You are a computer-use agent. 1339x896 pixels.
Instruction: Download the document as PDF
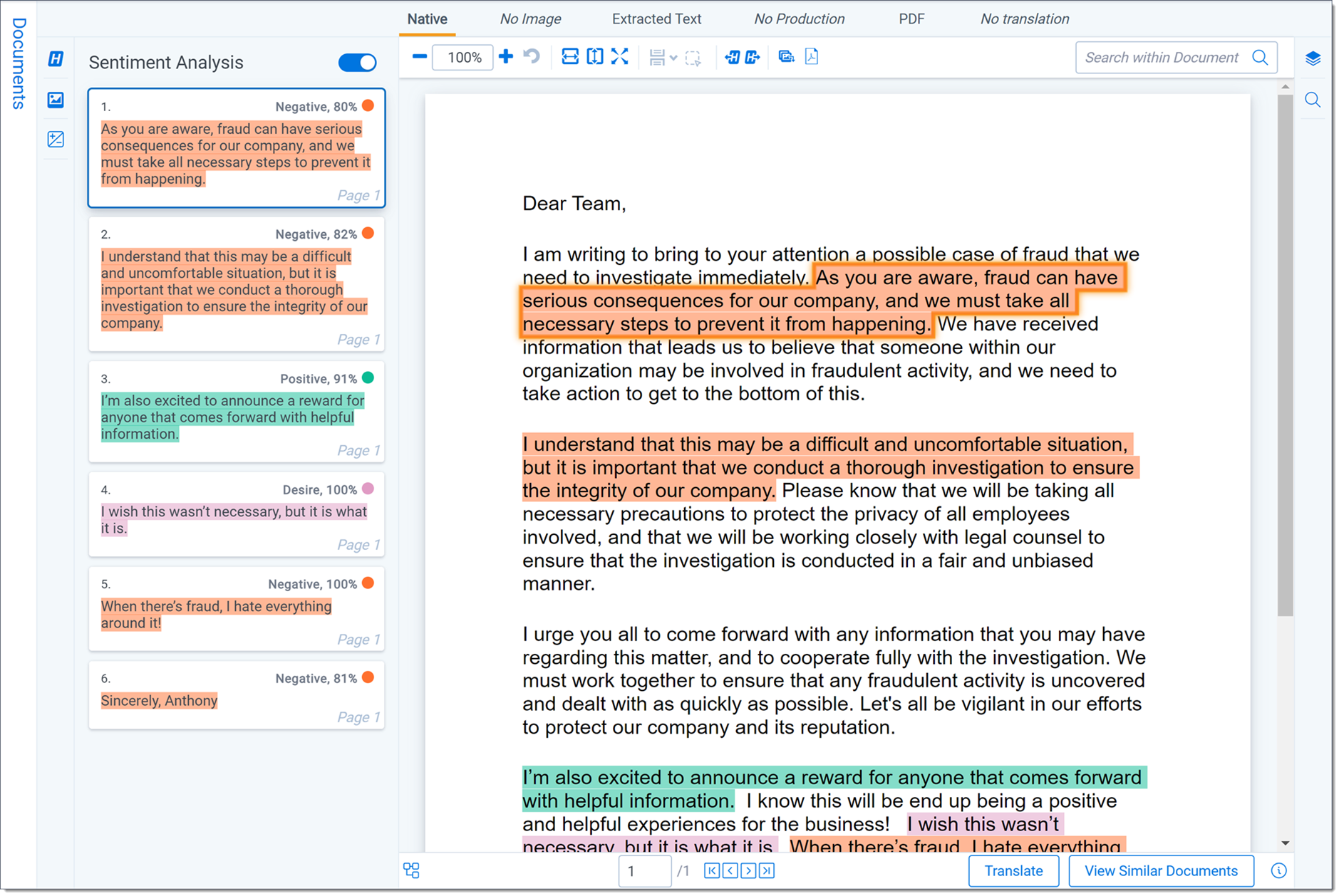click(x=812, y=57)
